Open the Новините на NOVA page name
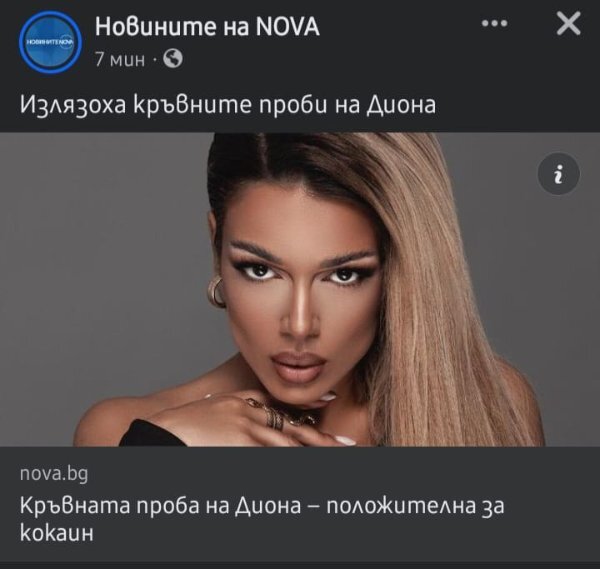Image resolution: width=600 pixels, height=569 pixels. [x=207, y=27]
